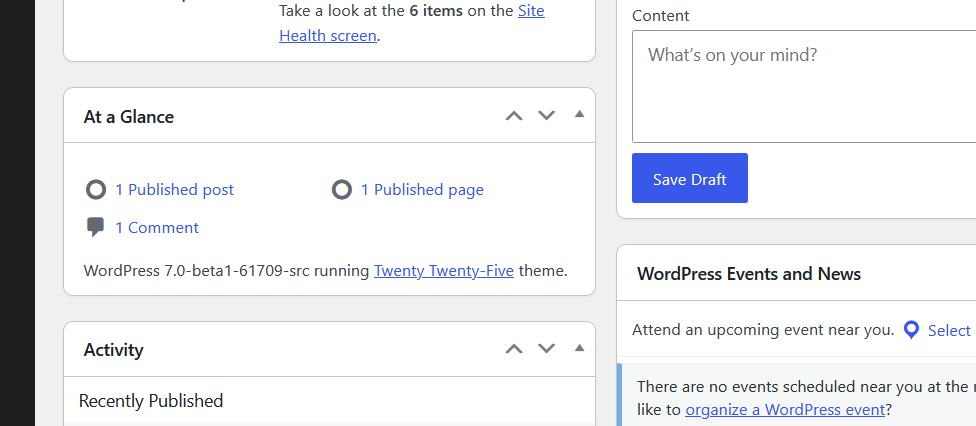Click the WordPress Events and News header
The height and width of the screenshot is (426, 976).
tap(749, 274)
